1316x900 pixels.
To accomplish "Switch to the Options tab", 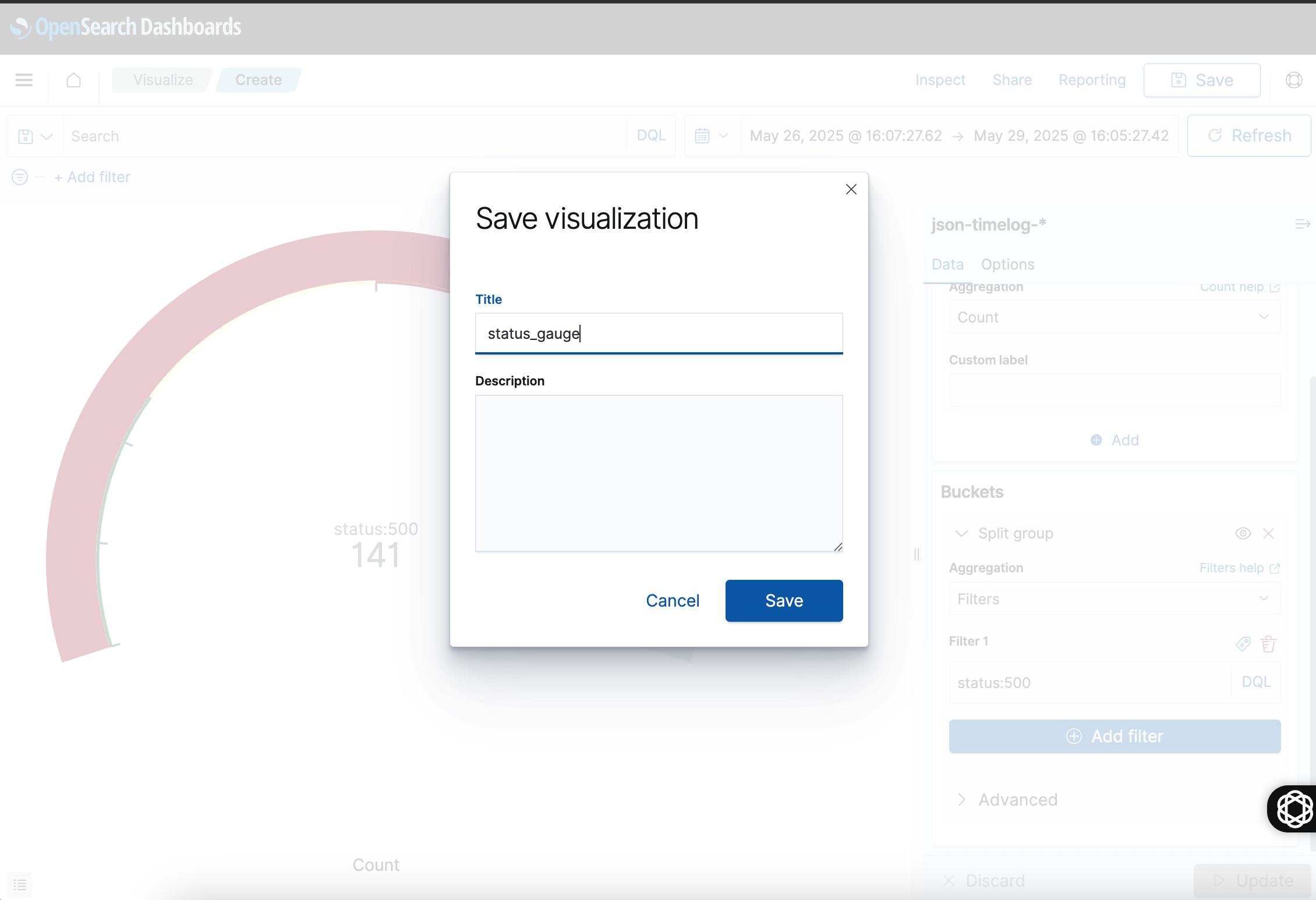I will pos(1007,264).
